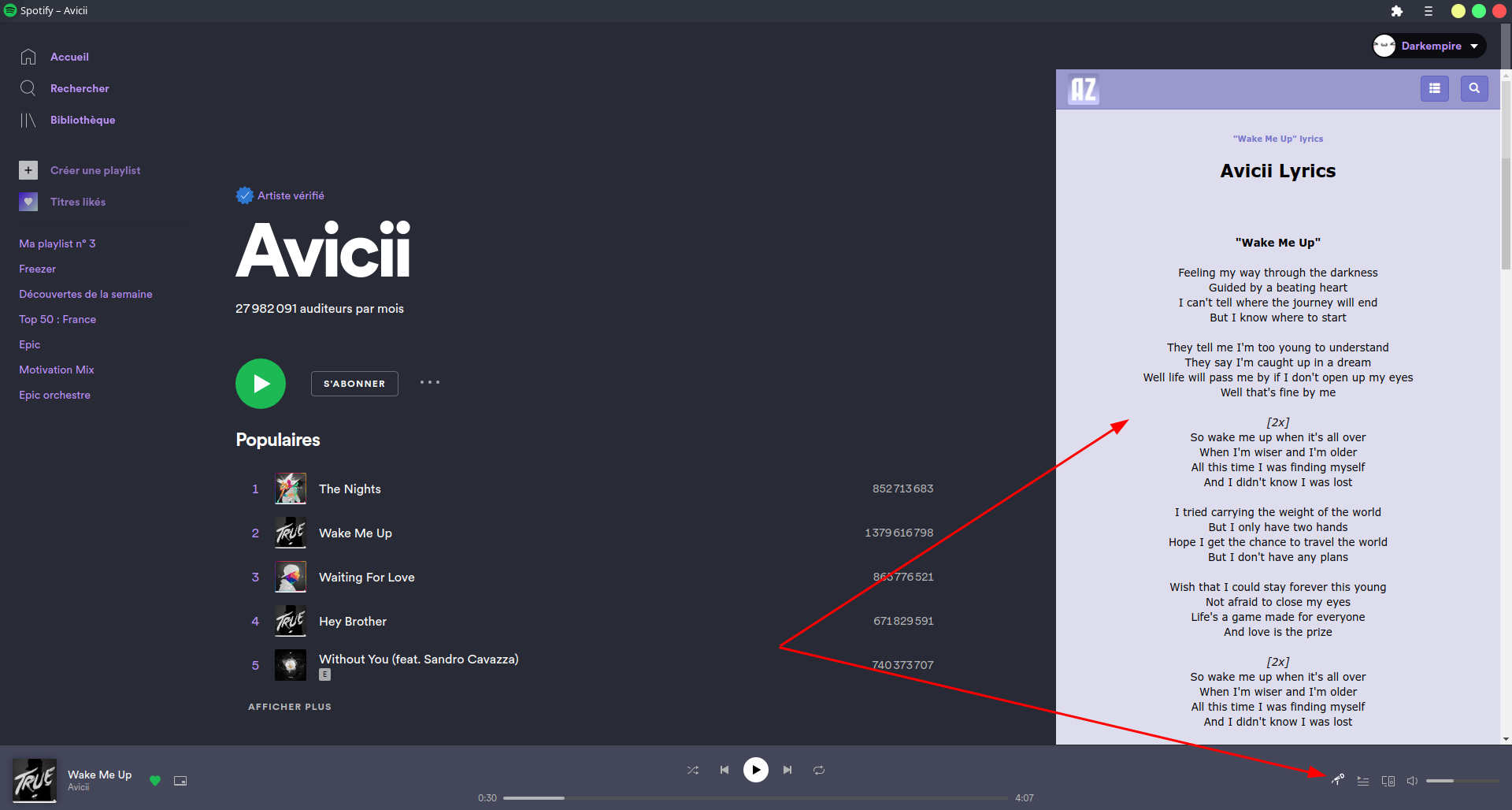1512x810 pixels.
Task: Click the microphone lyrics icon in the player bar
Action: point(1338,780)
